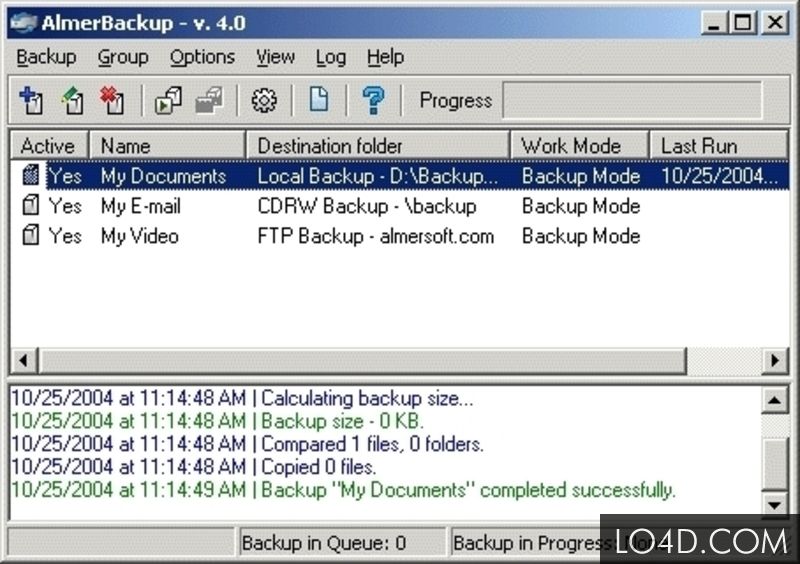Click the 'completed successfully' log line
The width and height of the screenshot is (800, 564).
pyautogui.click(x=343, y=490)
